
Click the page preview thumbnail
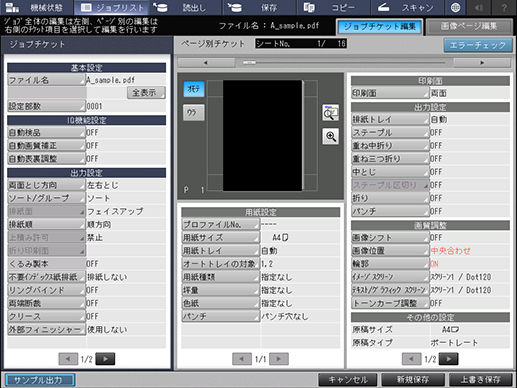pos(263,136)
